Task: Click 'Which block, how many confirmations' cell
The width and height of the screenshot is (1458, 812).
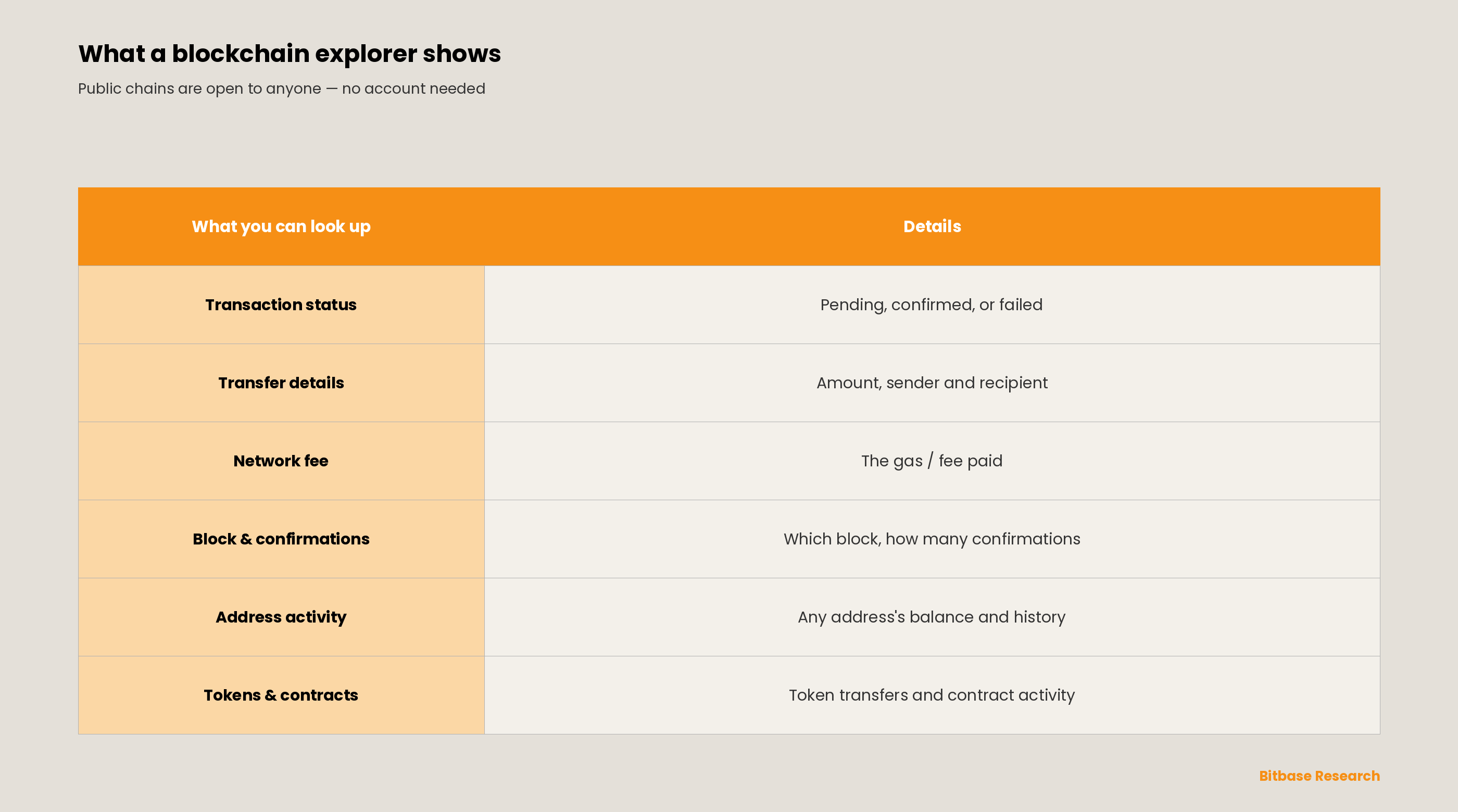Action: [x=932, y=539]
